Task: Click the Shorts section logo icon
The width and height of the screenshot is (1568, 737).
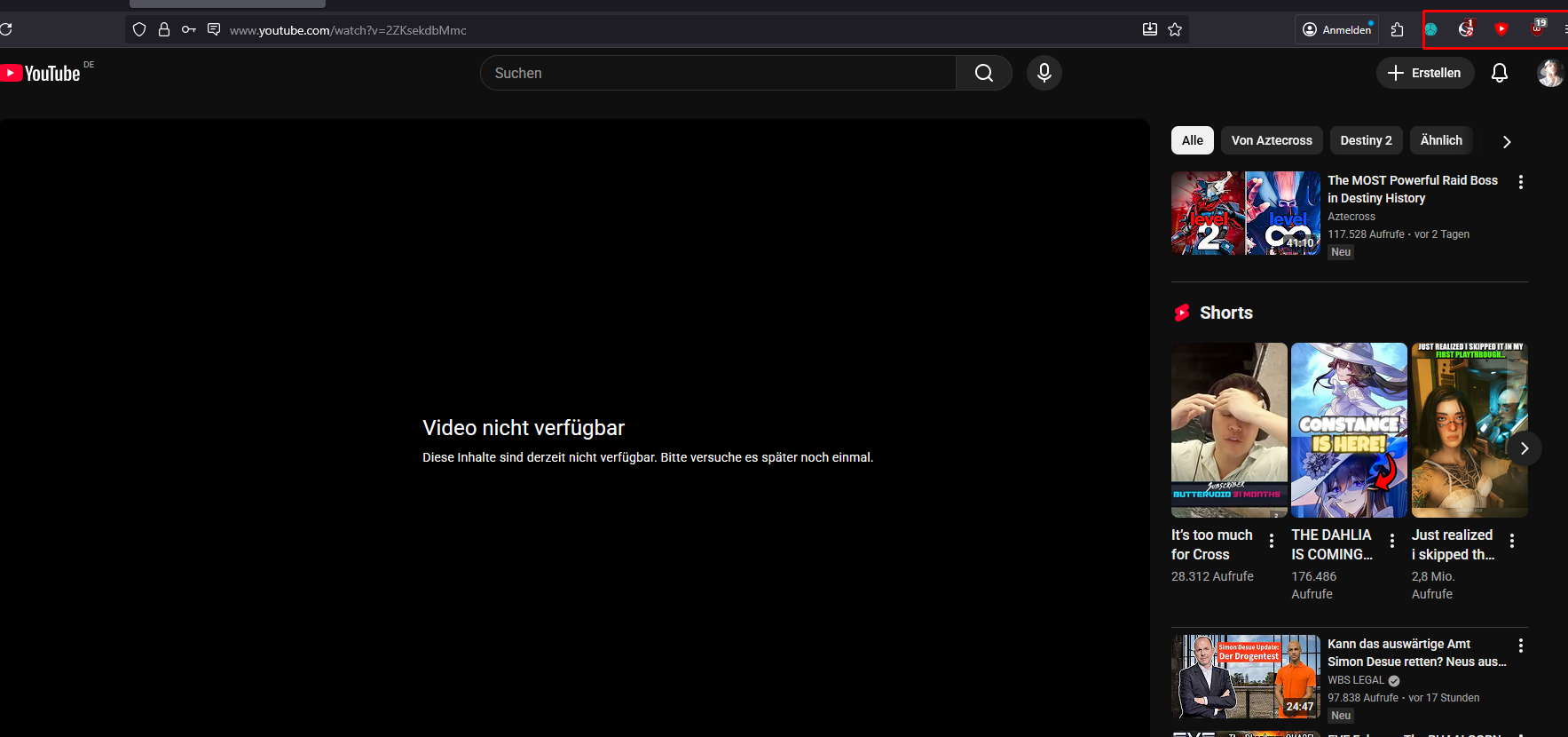Action: tap(1181, 313)
